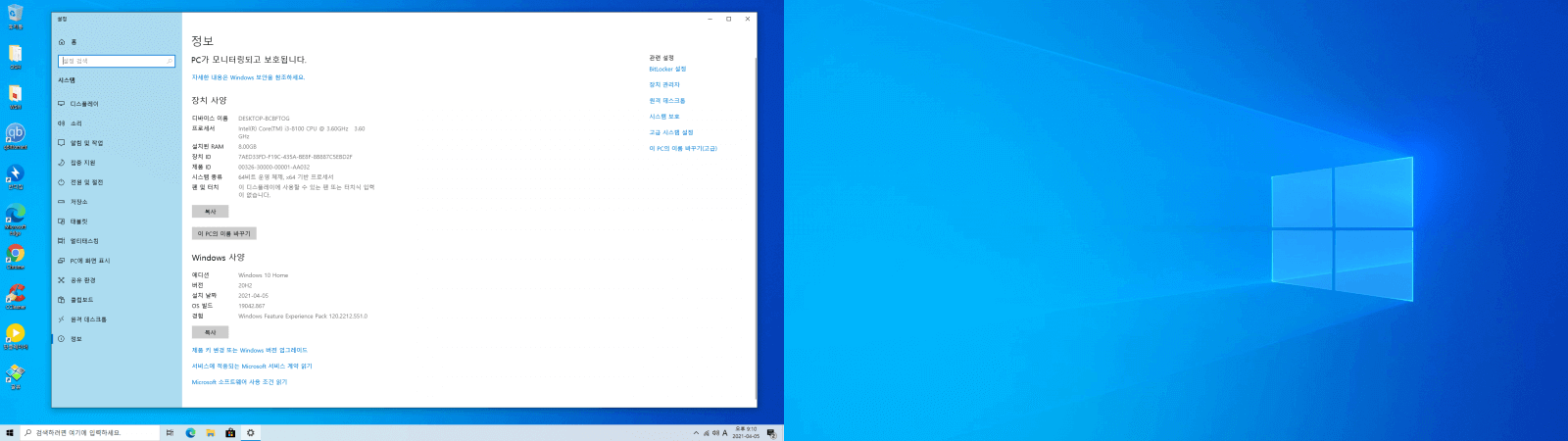Click the 8.00GB installed RAM value
The height and width of the screenshot is (441, 1568).
tap(247, 147)
